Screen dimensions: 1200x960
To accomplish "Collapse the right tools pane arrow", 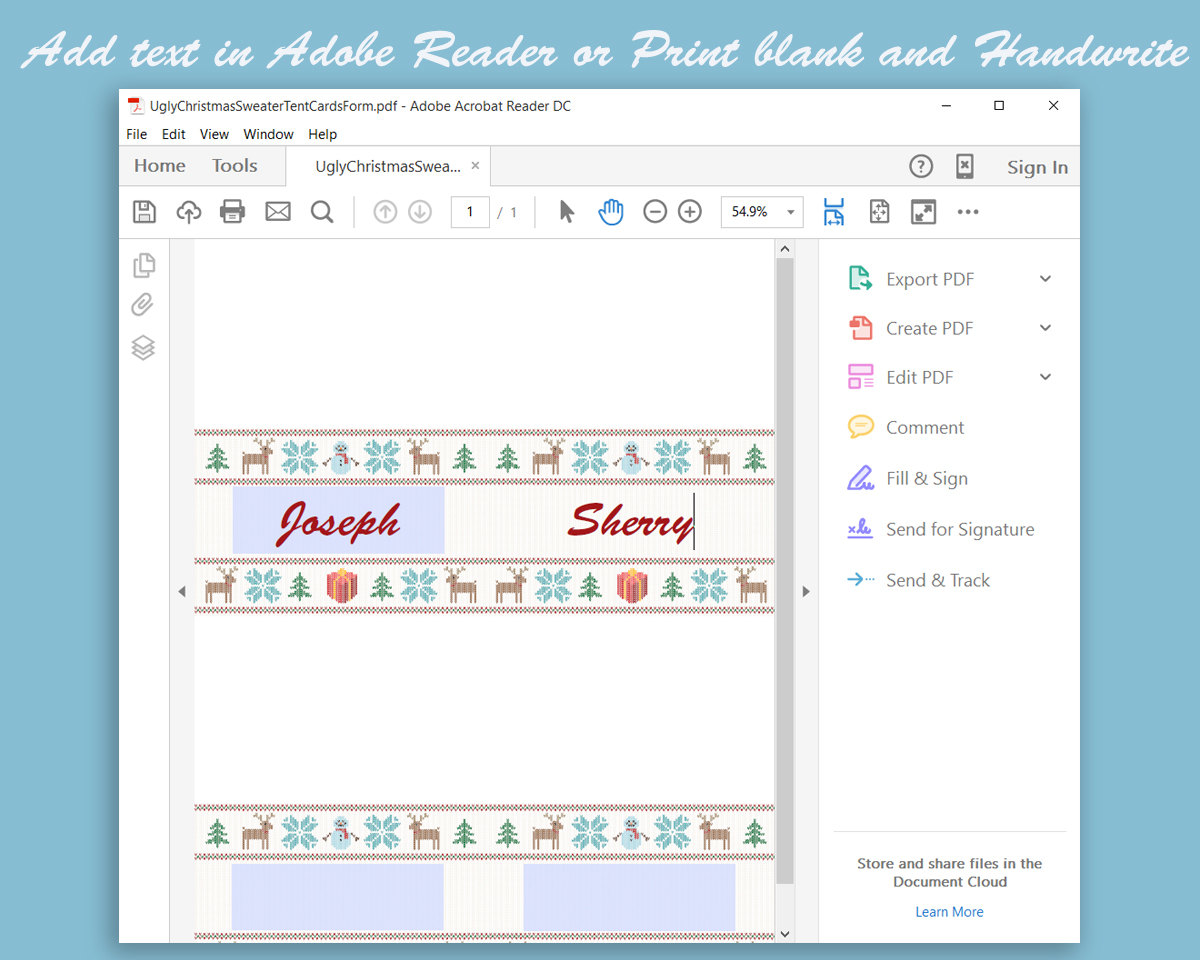I will click(807, 592).
